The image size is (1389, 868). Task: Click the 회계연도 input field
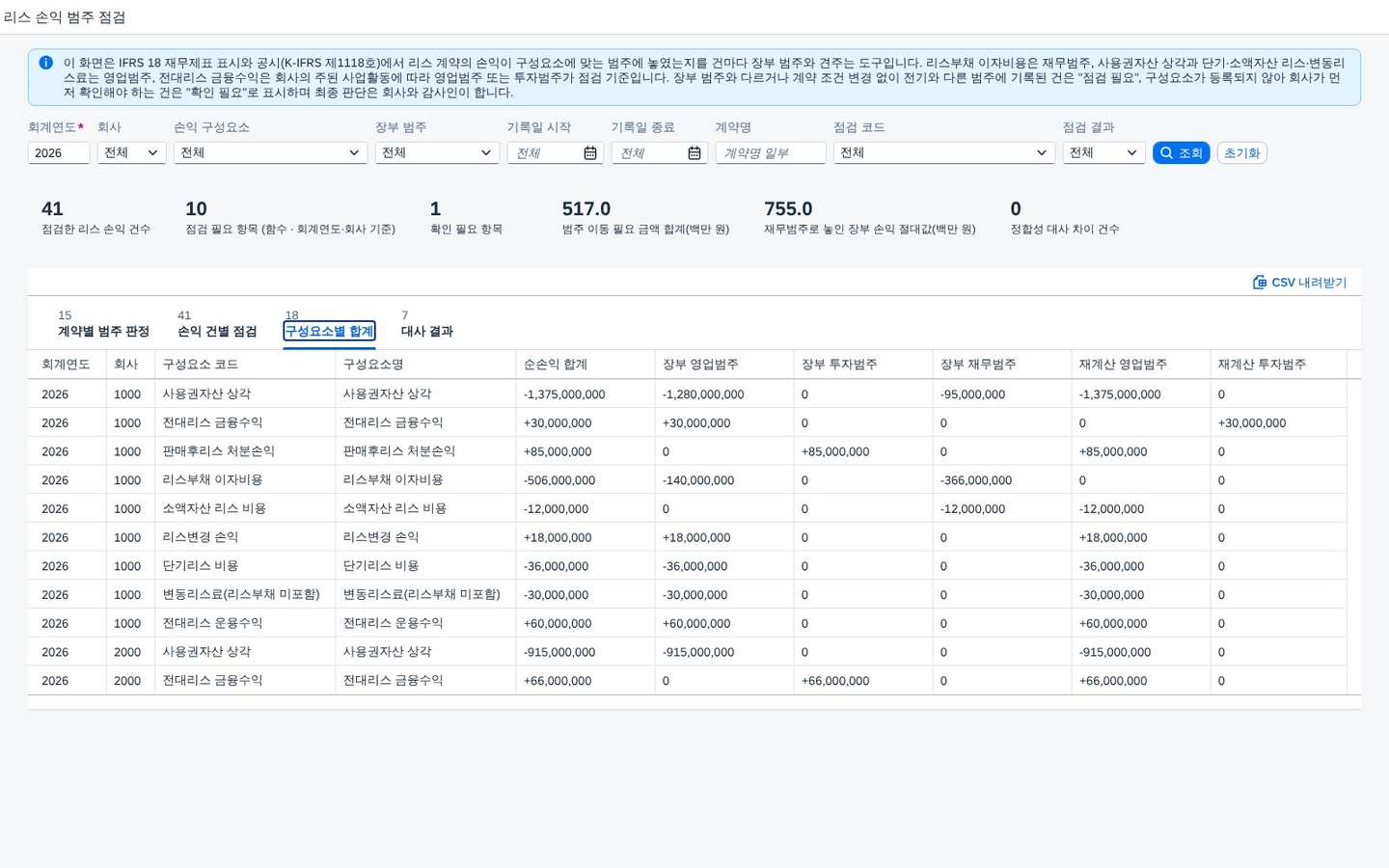pos(59,152)
